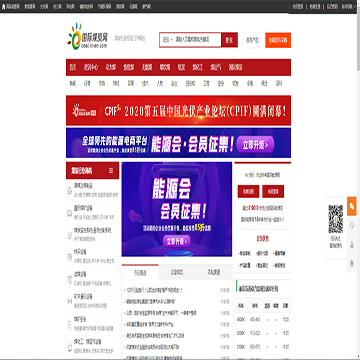The width and height of the screenshot is (360, 360).
Task: Click the white button left of the orange button
Action: [x=252, y=40]
